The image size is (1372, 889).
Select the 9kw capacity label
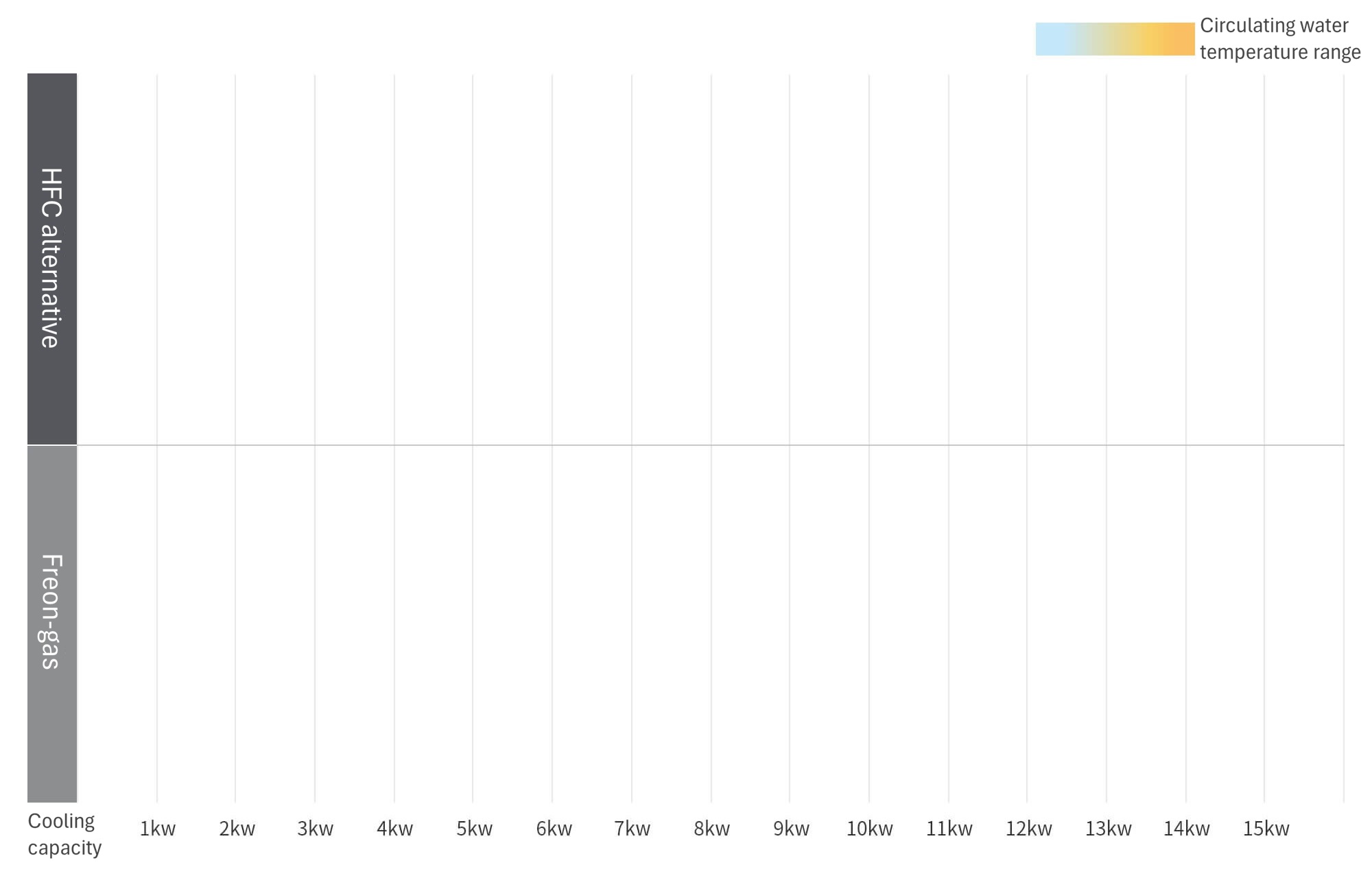(x=791, y=829)
